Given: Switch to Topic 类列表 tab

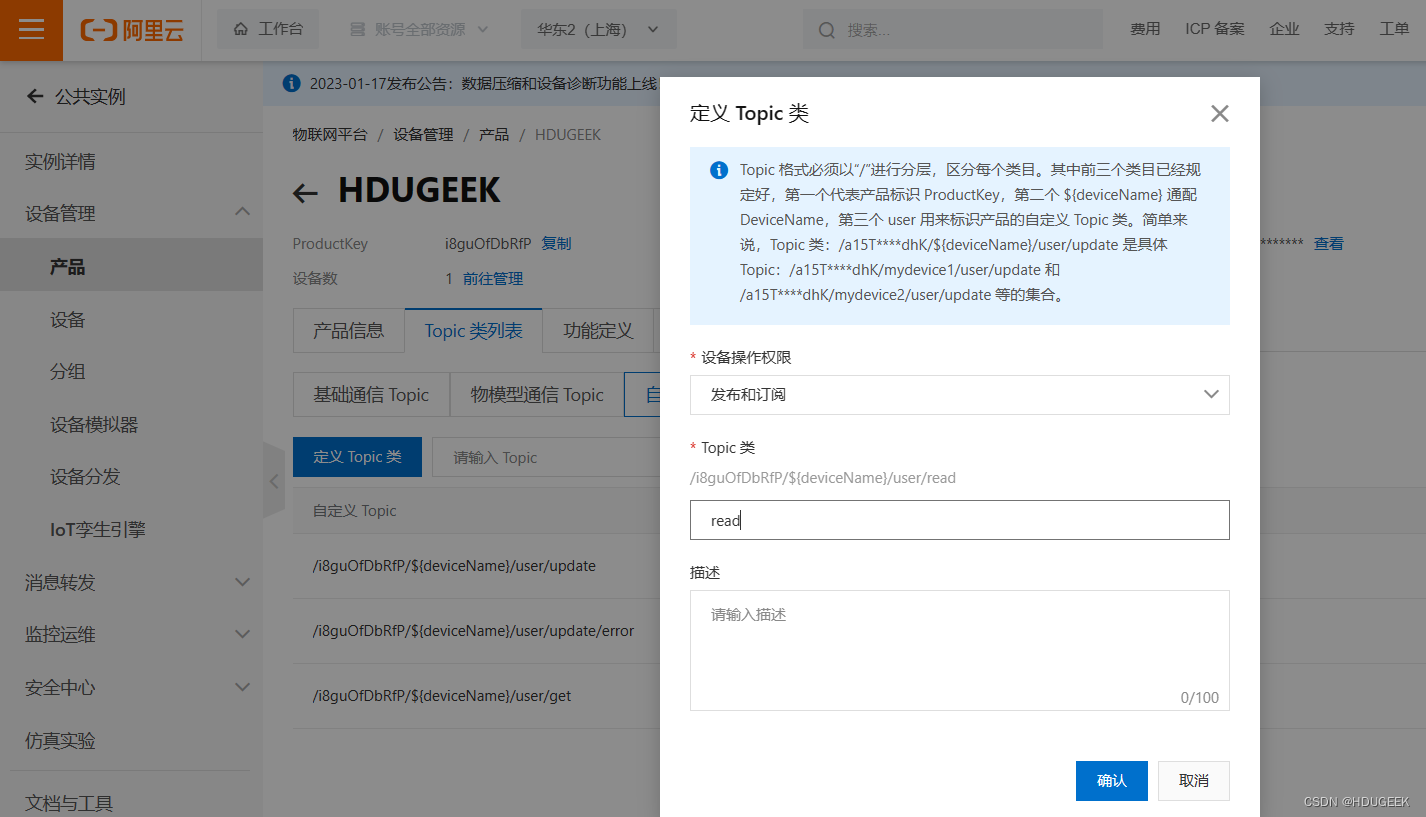Looking at the screenshot, I should [473, 330].
